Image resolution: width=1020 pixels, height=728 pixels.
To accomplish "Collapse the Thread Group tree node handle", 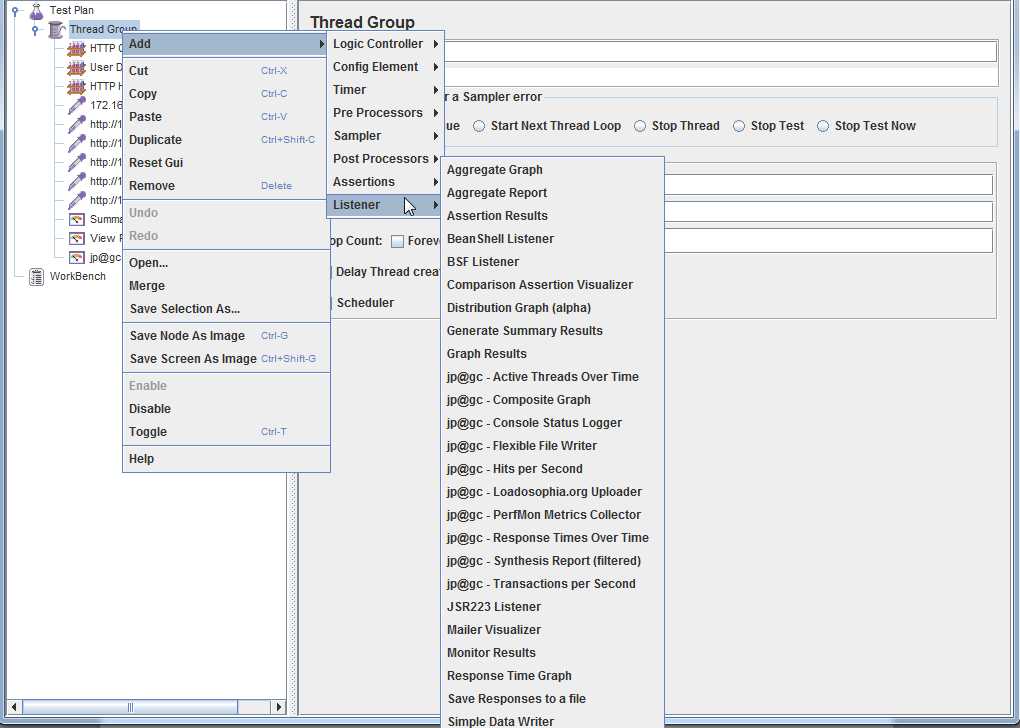I will [35, 30].
